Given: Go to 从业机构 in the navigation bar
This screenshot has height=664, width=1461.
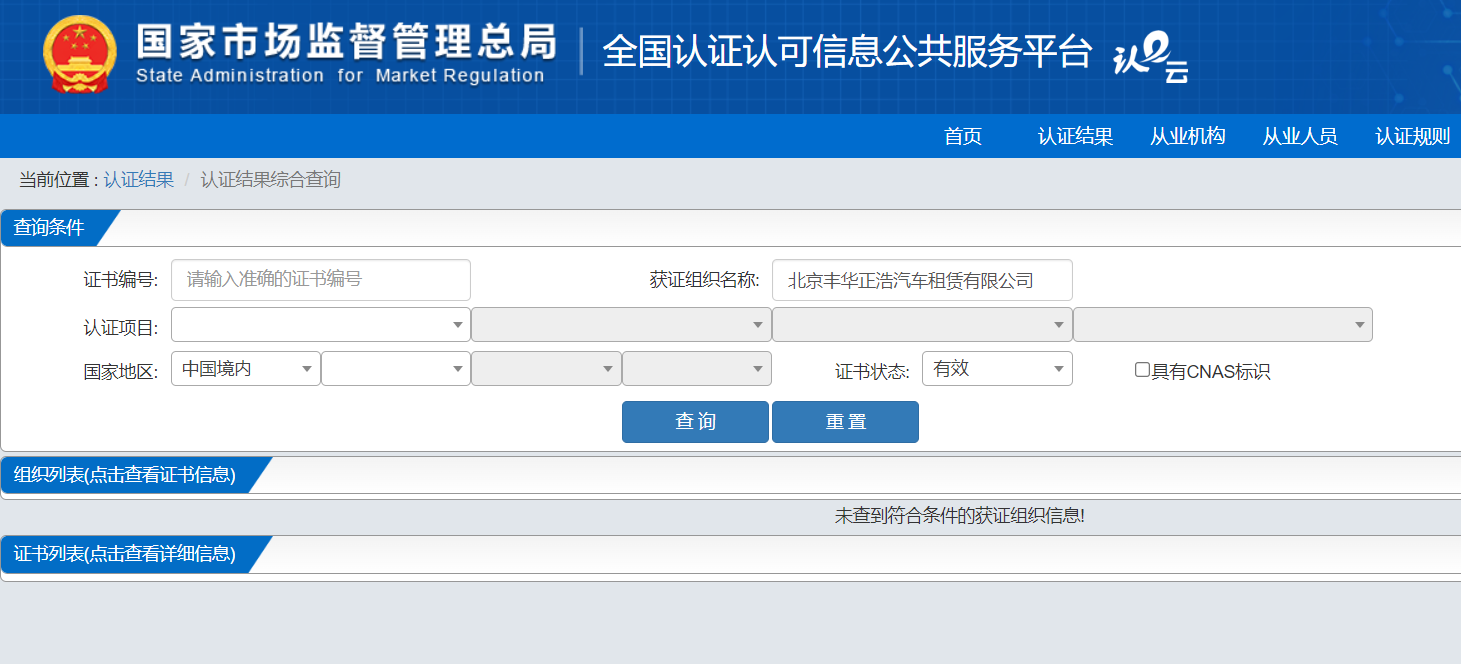Looking at the screenshot, I should (x=1187, y=136).
